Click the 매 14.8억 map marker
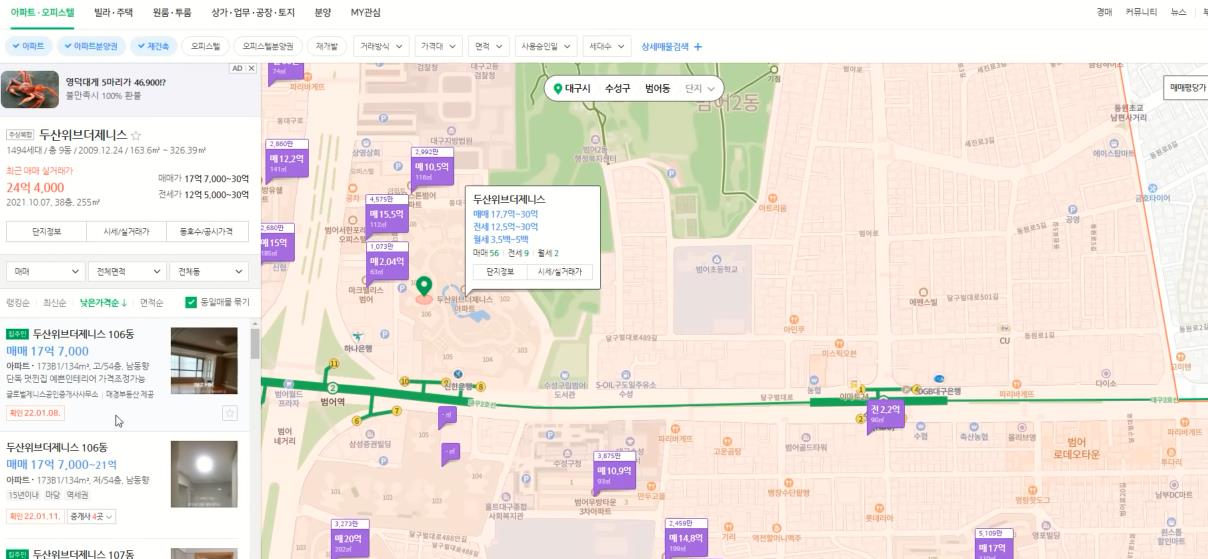 click(x=686, y=537)
